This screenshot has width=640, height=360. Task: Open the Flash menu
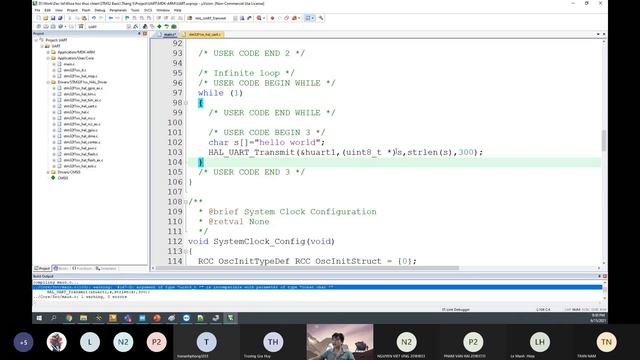pos(86,10)
